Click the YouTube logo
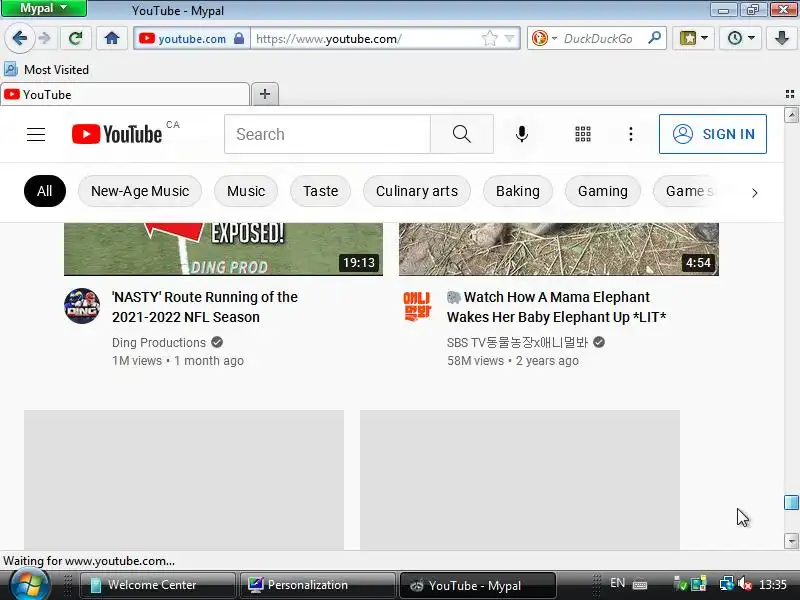 [x=117, y=134]
